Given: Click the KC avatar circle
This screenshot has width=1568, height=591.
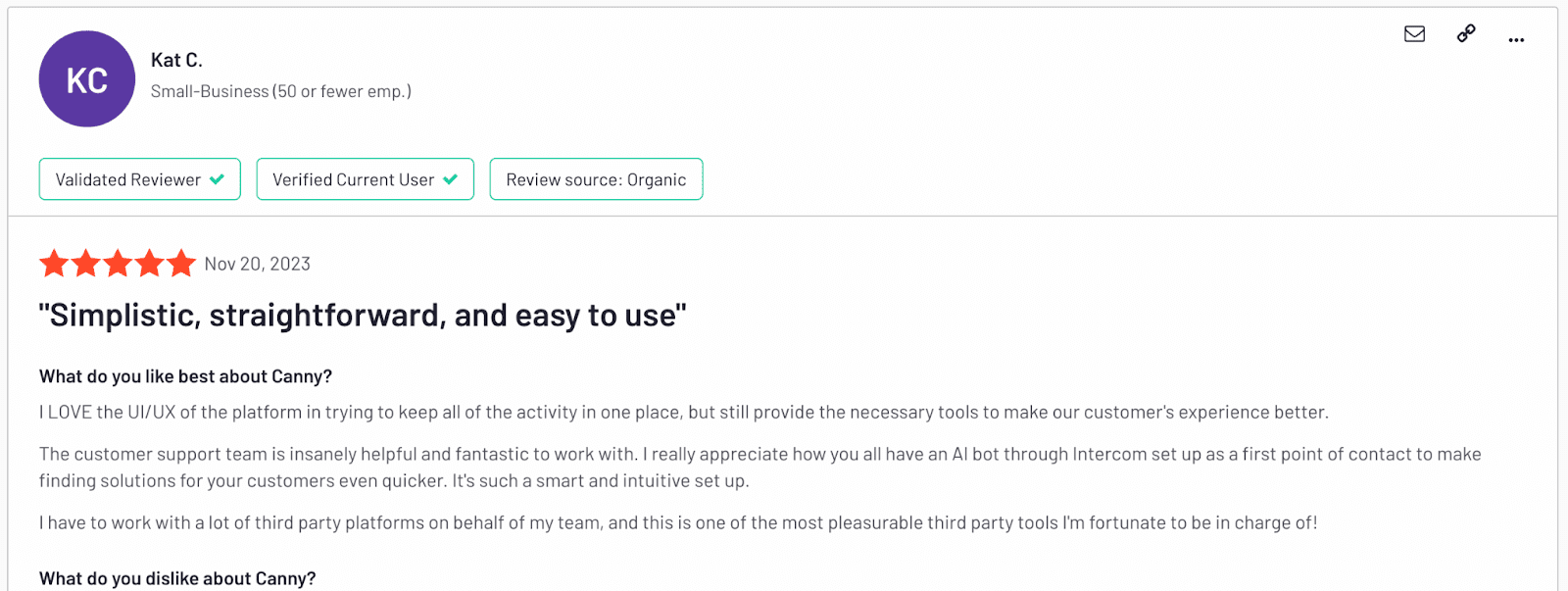Looking at the screenshot, I should (x=87, y=78).
